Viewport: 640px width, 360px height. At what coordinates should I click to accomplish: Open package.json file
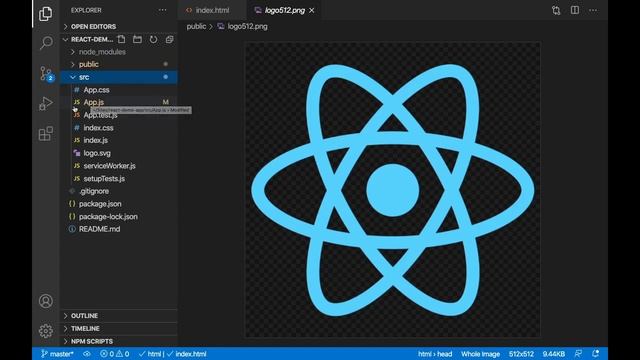(119, 204)
